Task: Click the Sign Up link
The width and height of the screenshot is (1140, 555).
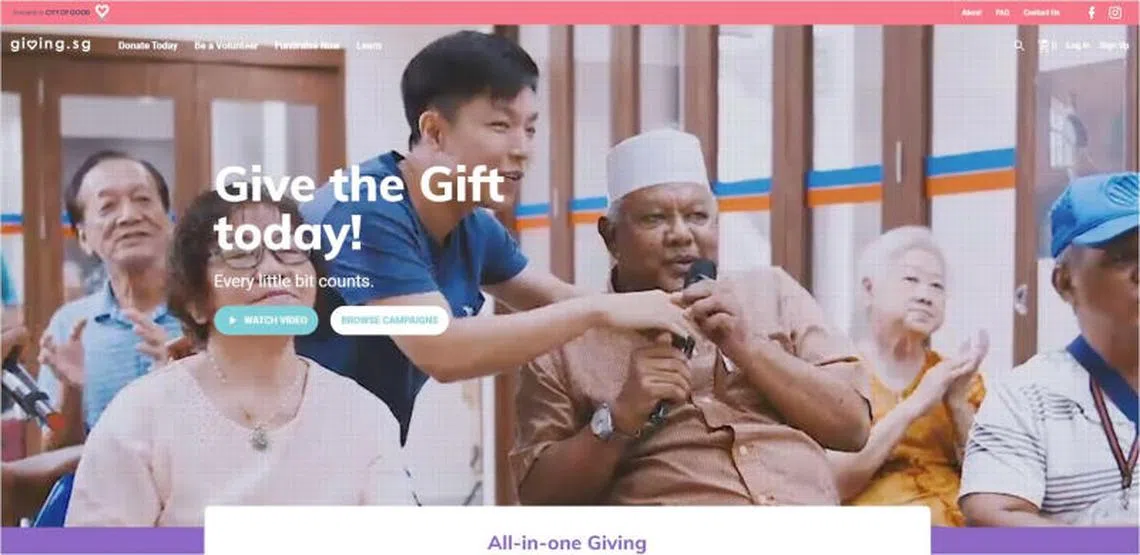Action: click(x=1114, y=45)
